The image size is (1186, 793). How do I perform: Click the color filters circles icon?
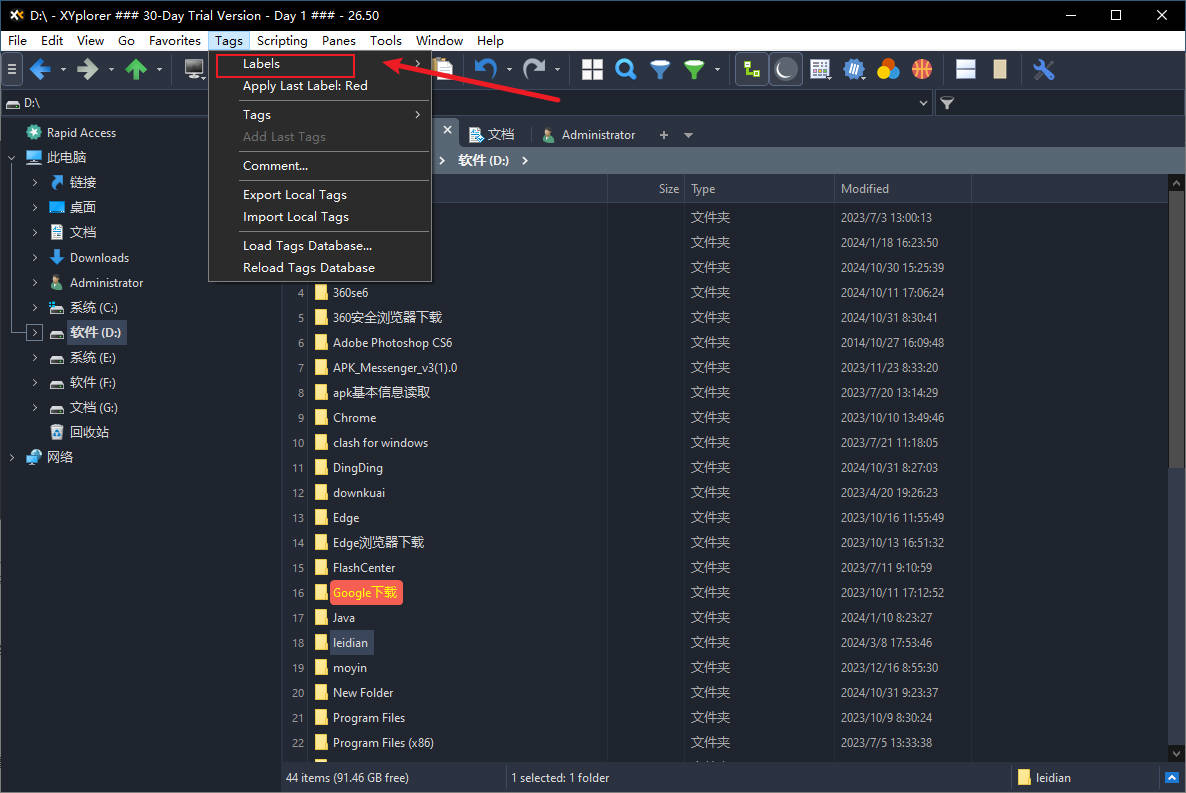(x=888, y=69)
